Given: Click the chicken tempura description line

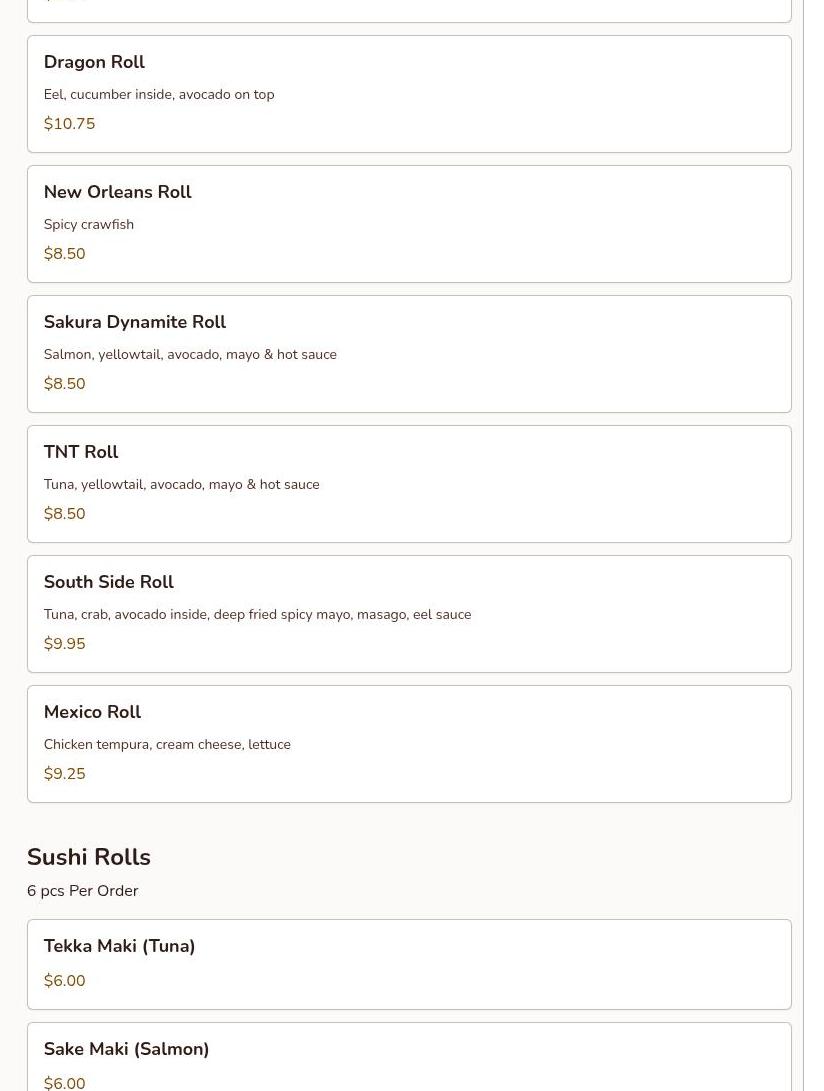Looking at the screenshot, I should tap(167, 745).
